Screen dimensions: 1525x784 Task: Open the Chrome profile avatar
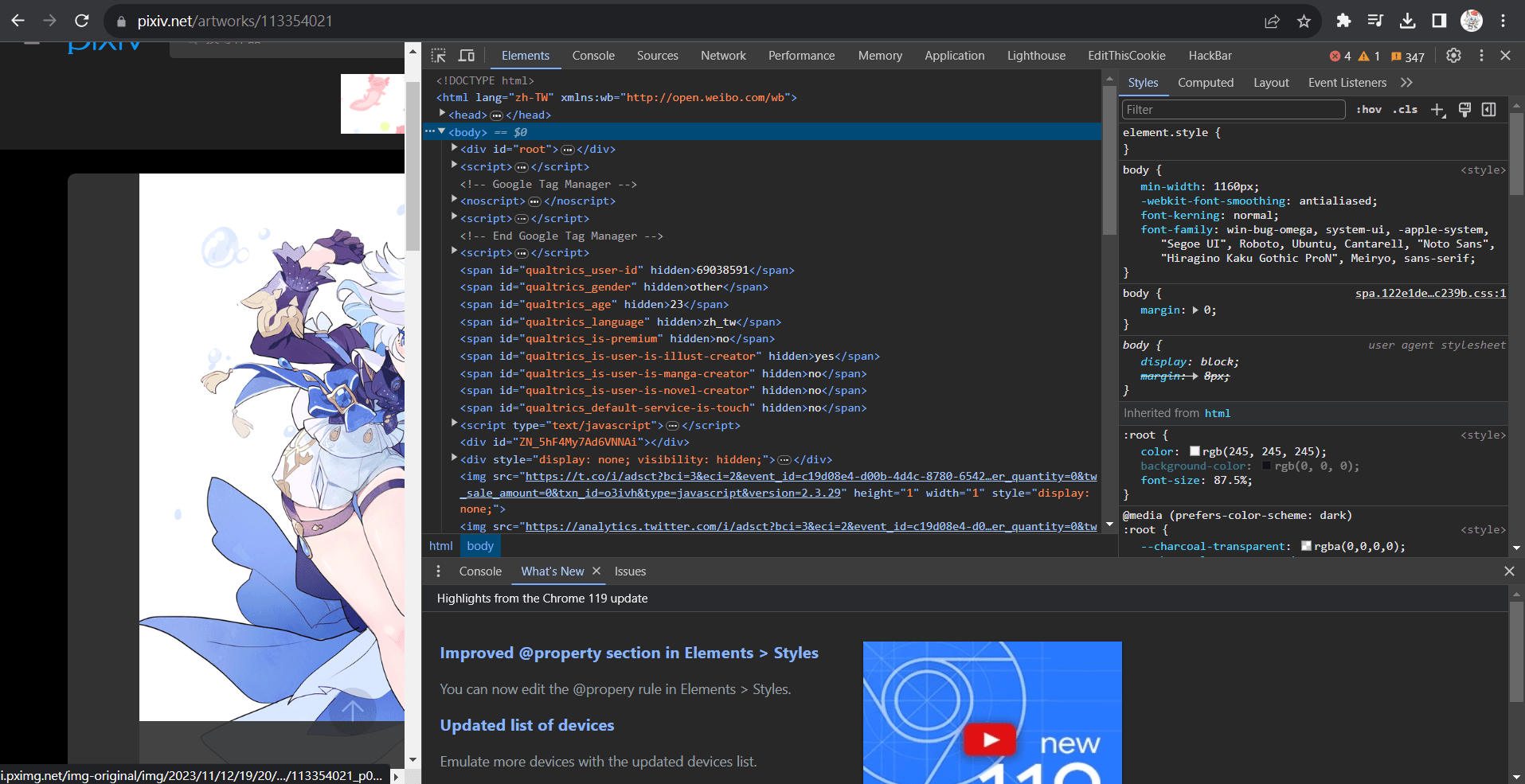pos(1472,21)
